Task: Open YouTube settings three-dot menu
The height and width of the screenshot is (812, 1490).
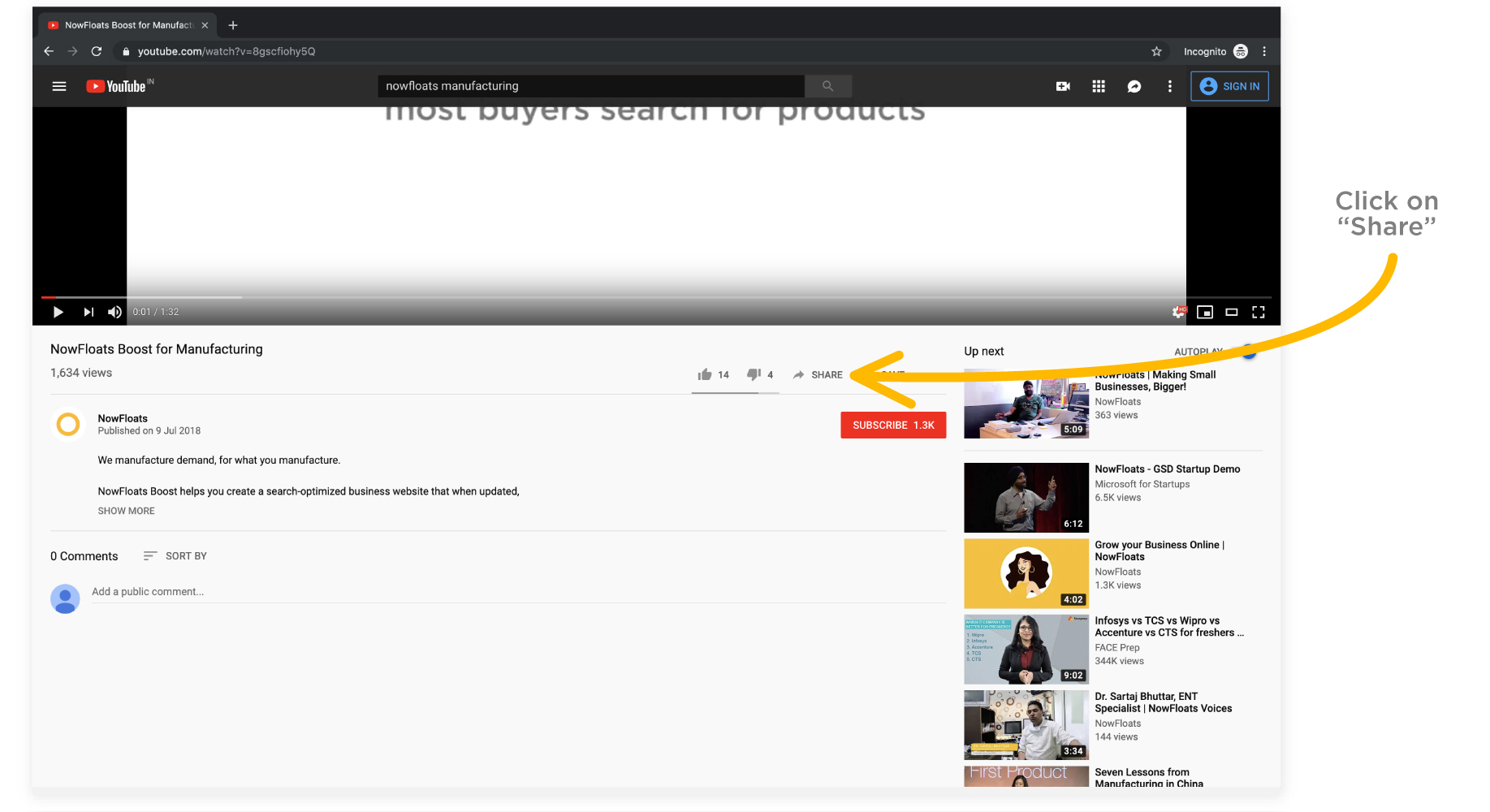Action: click(1170, 86)
